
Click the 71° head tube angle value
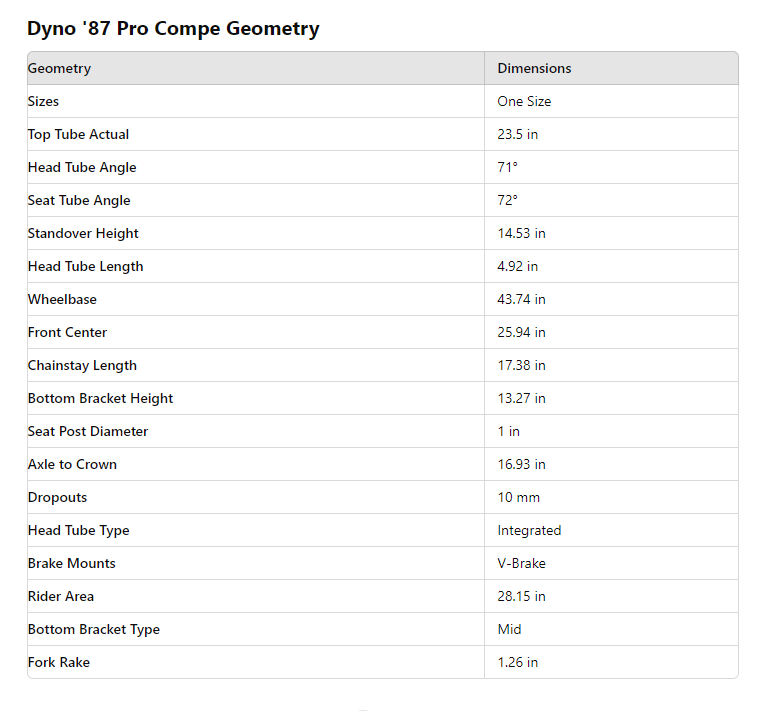point(507,168)
